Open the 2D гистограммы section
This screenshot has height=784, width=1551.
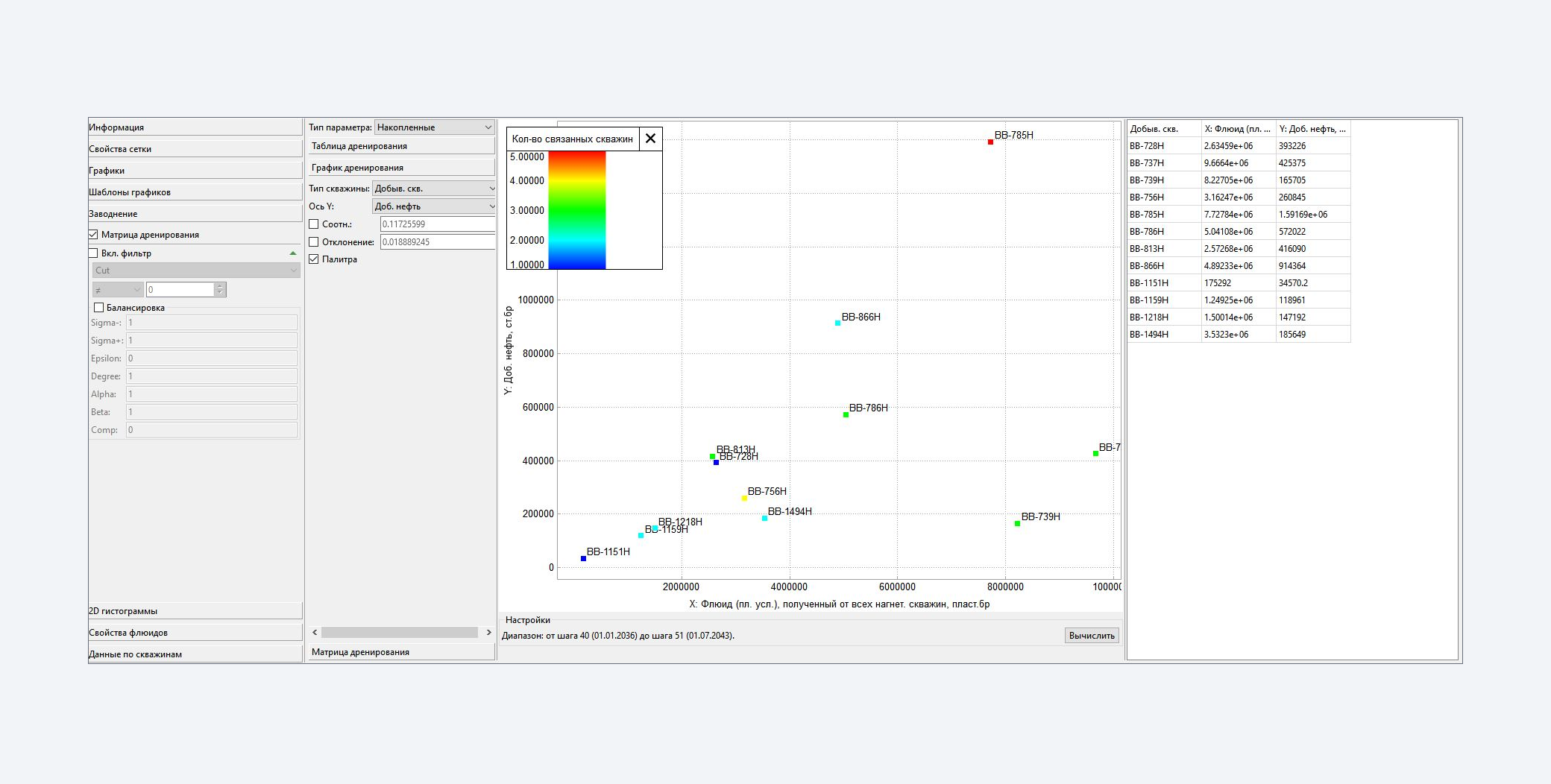point(195,611)
